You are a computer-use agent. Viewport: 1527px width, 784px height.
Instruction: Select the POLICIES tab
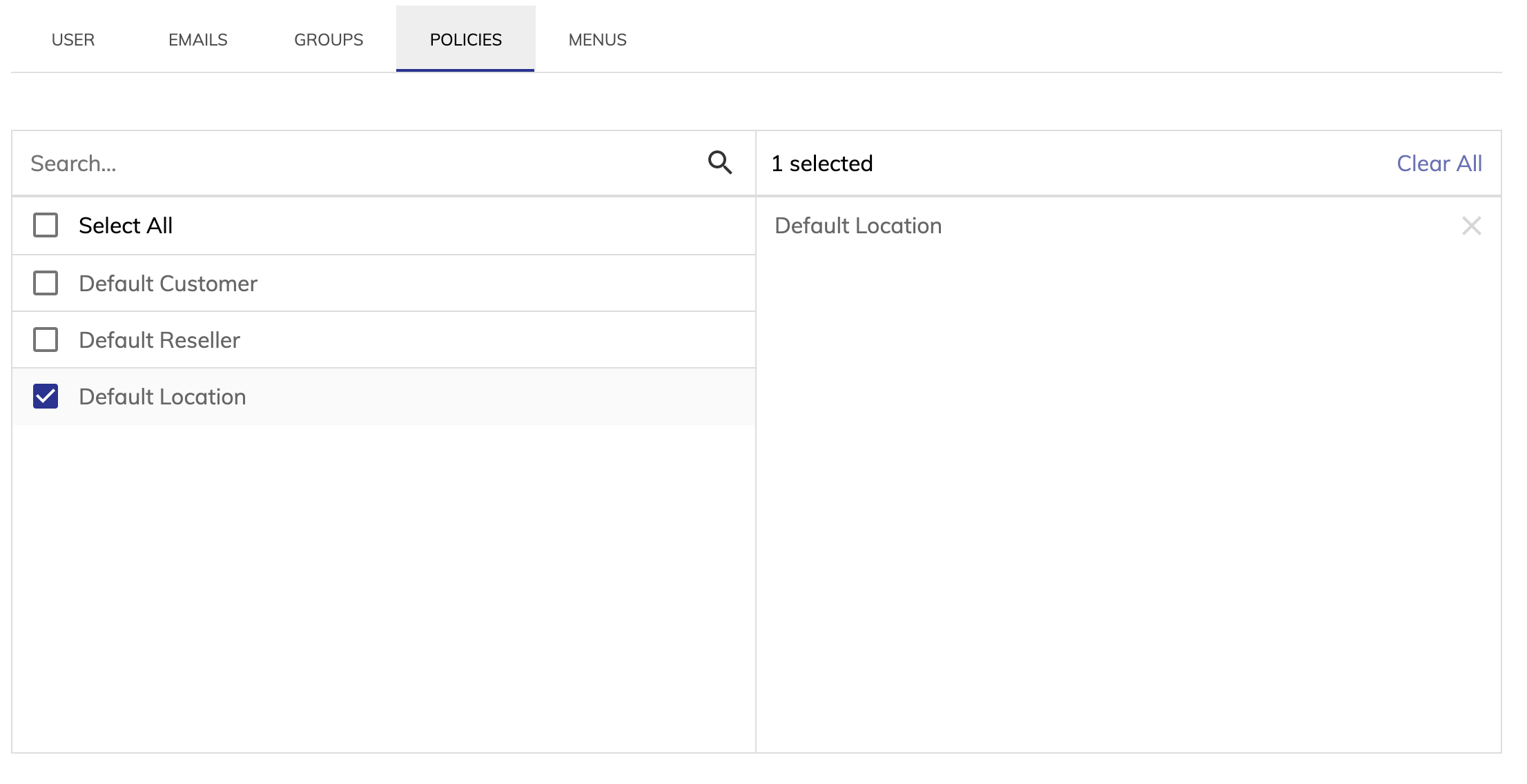465,39
